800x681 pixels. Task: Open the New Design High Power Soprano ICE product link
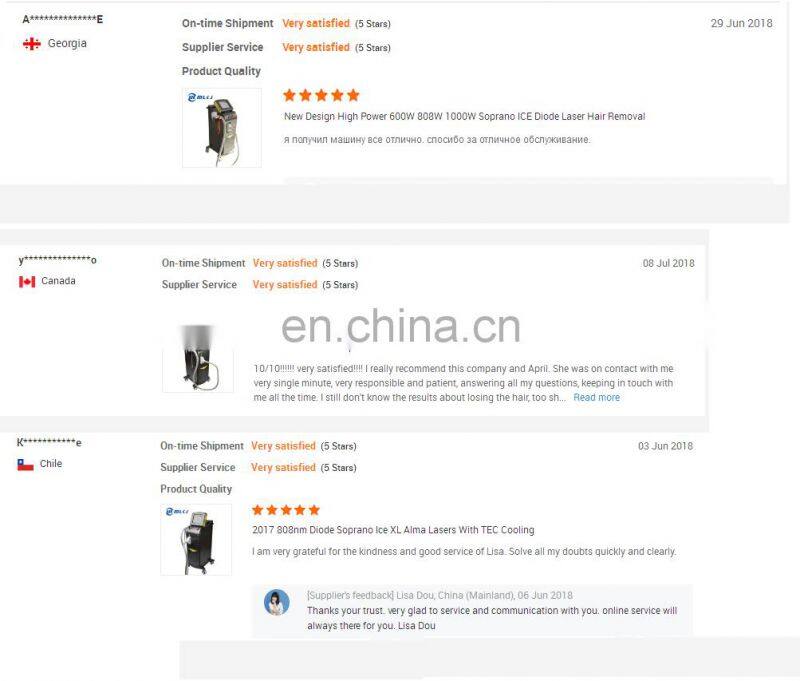[464, 116]
